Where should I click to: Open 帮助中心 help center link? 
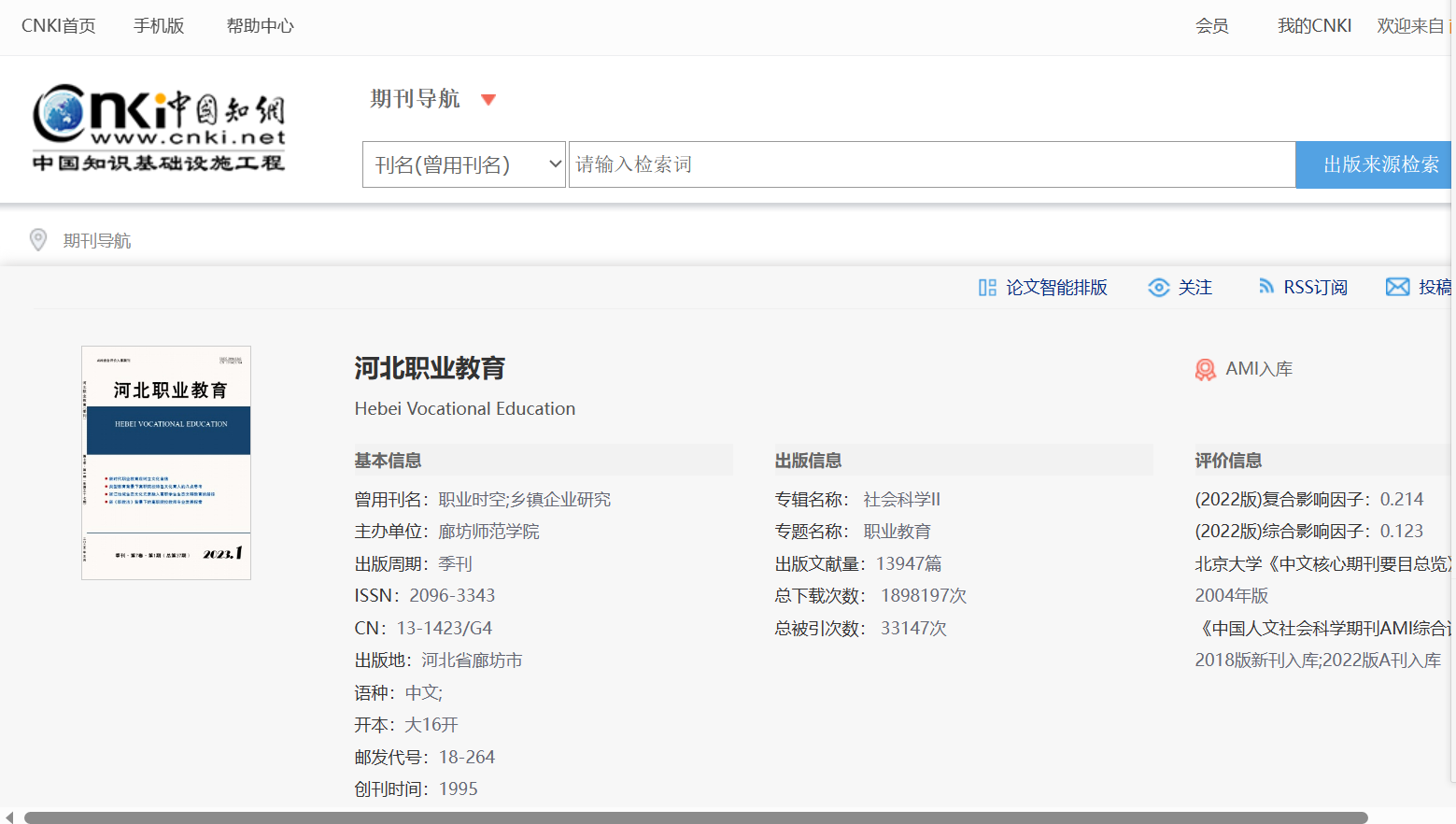[x=260, y=26]
